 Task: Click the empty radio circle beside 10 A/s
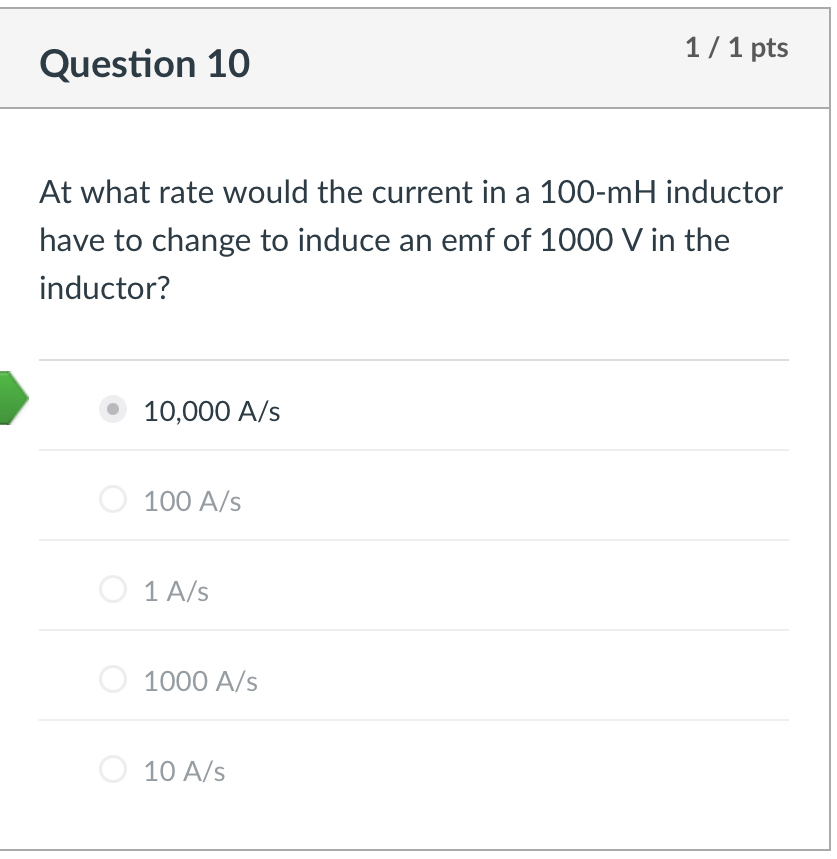coord(112,770)
